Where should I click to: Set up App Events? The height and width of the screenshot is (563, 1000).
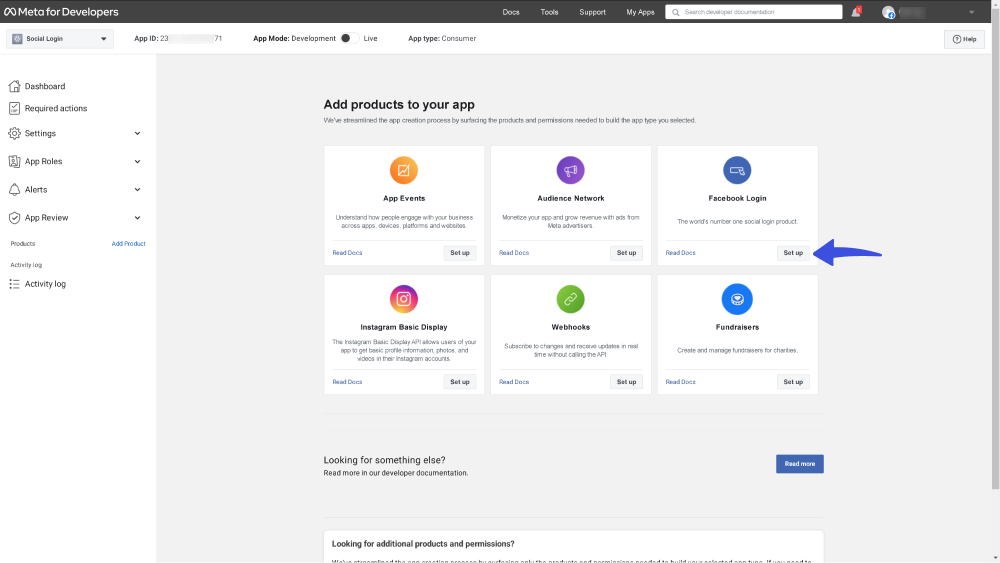(x=460, y=253)
